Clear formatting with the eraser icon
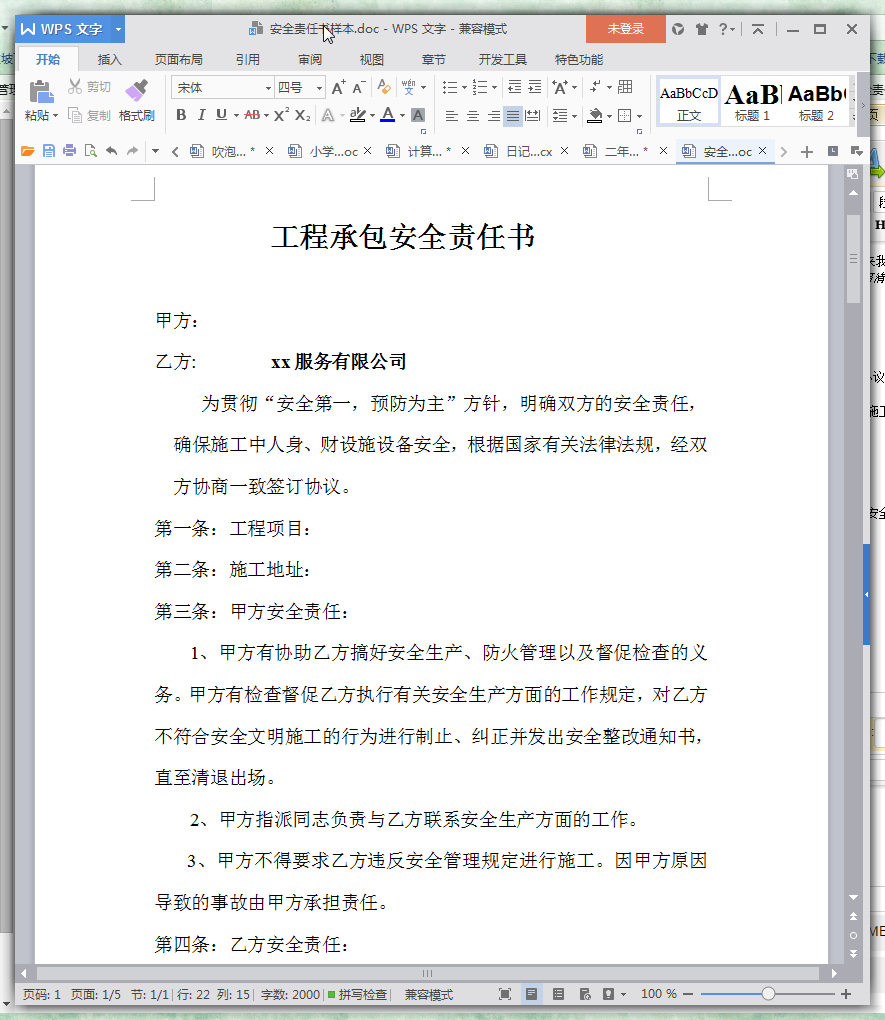885x1020 pixels. (384, 87)
